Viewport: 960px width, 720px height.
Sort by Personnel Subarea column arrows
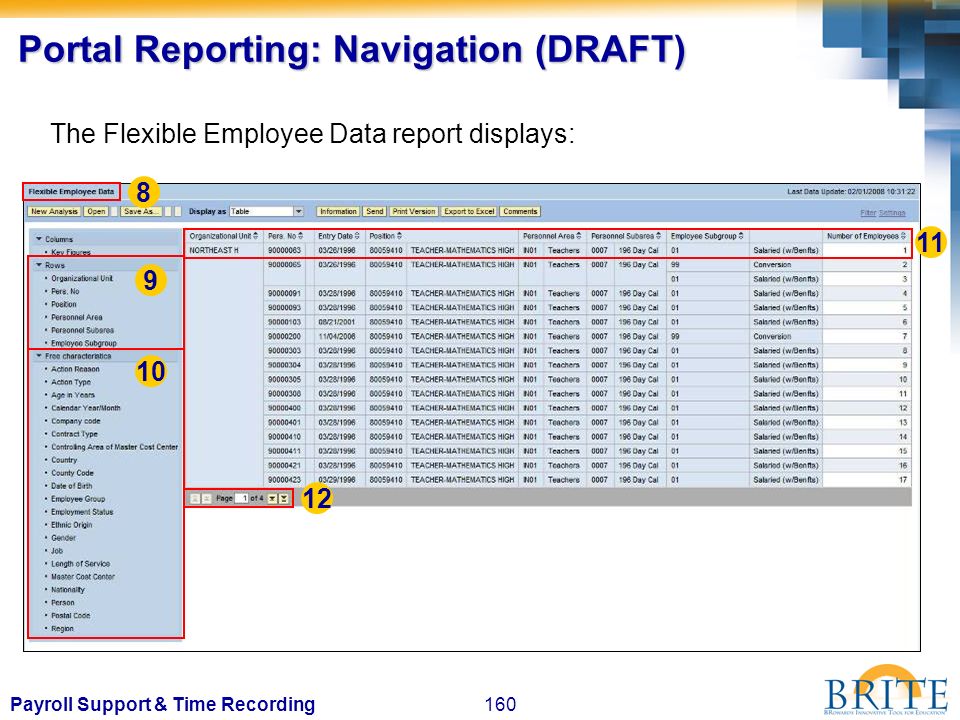659,236
